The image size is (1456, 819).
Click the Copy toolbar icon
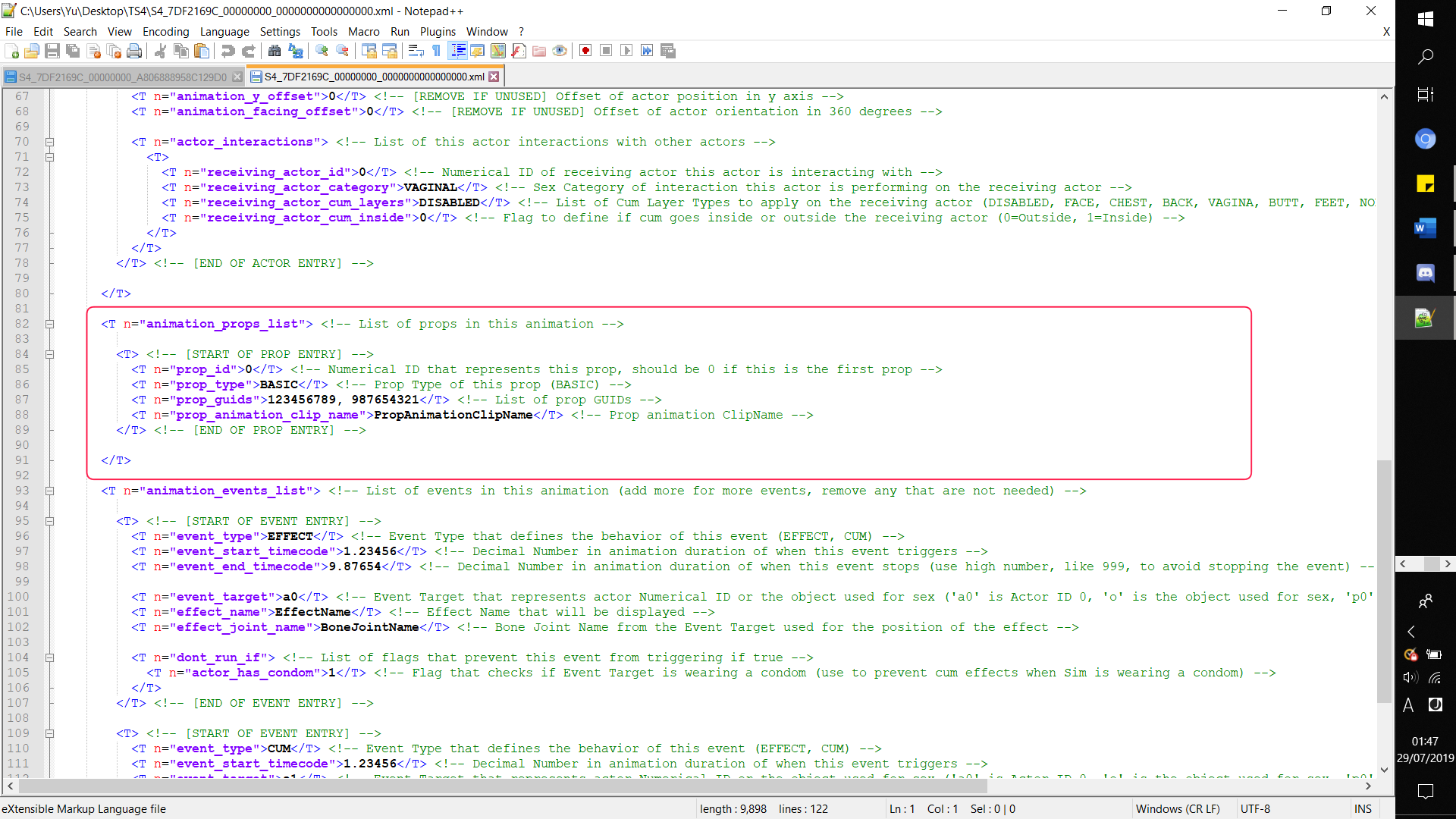[x=181, y=51]
